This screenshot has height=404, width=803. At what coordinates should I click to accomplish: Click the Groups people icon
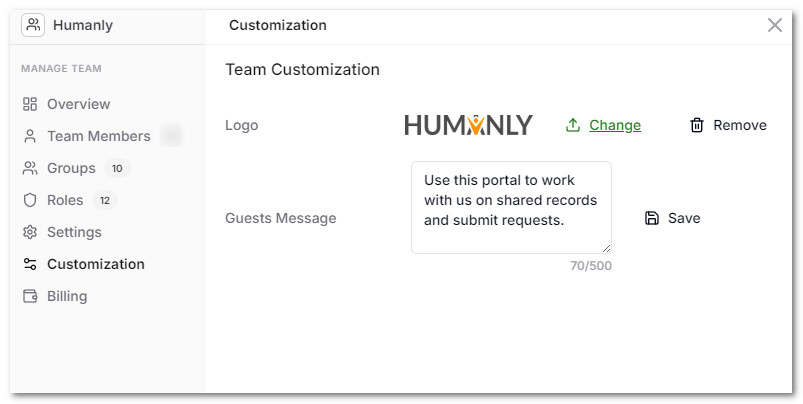[x=30, y=168]
